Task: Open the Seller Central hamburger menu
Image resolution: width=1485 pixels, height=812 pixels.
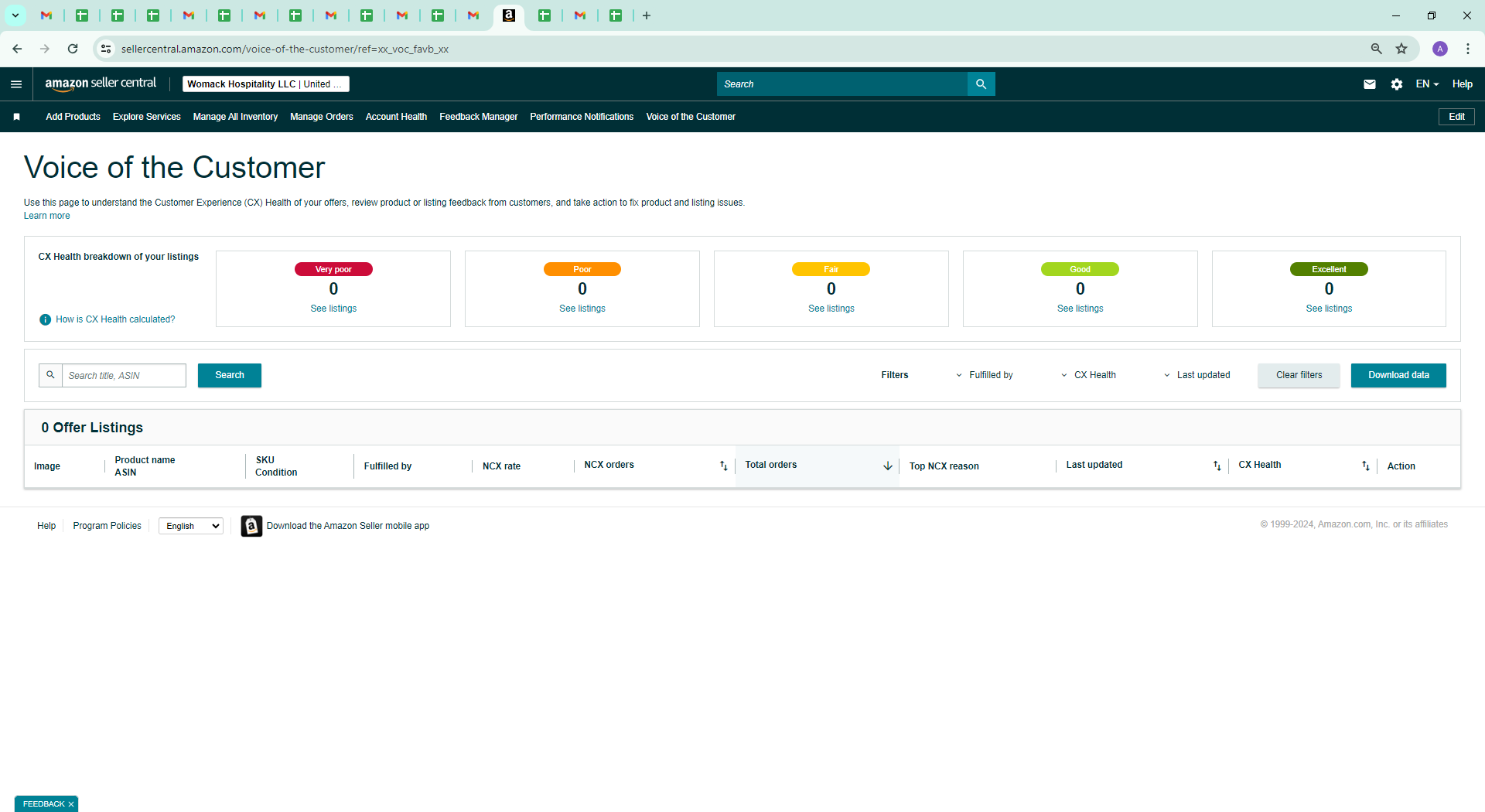Action: pos(16,84)
